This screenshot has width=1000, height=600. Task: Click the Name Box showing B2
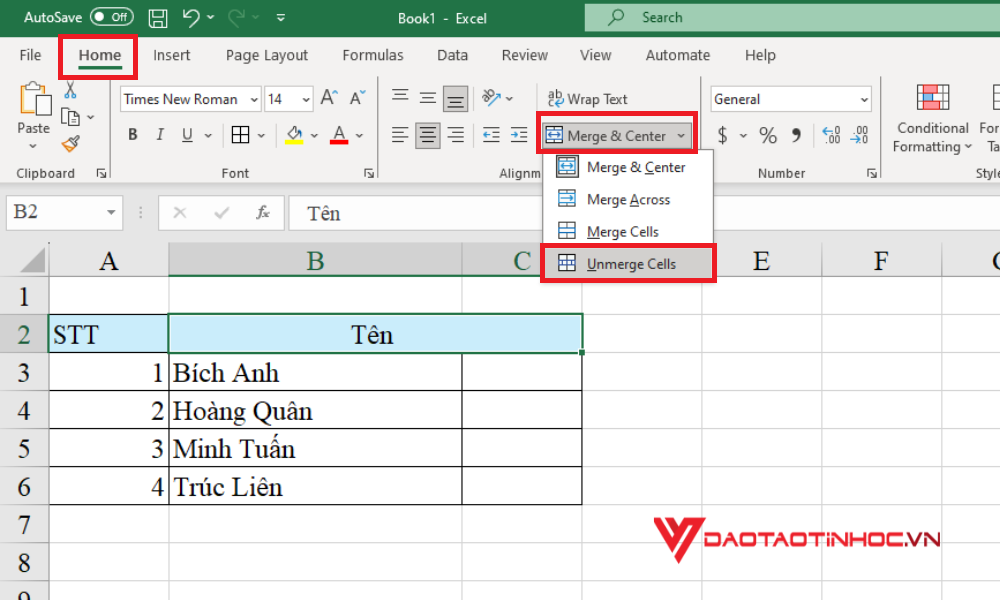click(64, 212)
